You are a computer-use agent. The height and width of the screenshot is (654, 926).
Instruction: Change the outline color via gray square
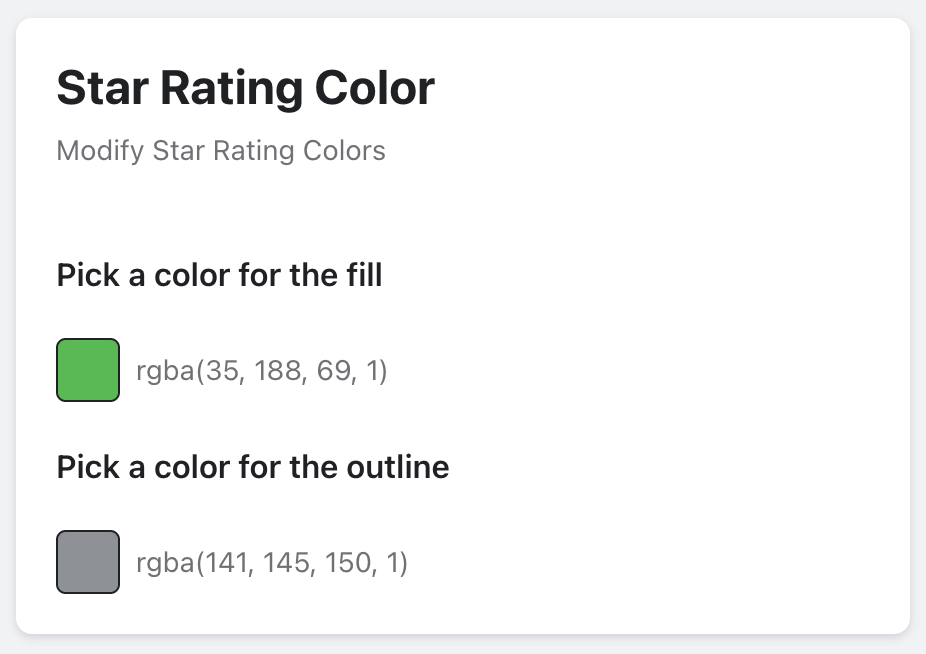tap(88, 562)
